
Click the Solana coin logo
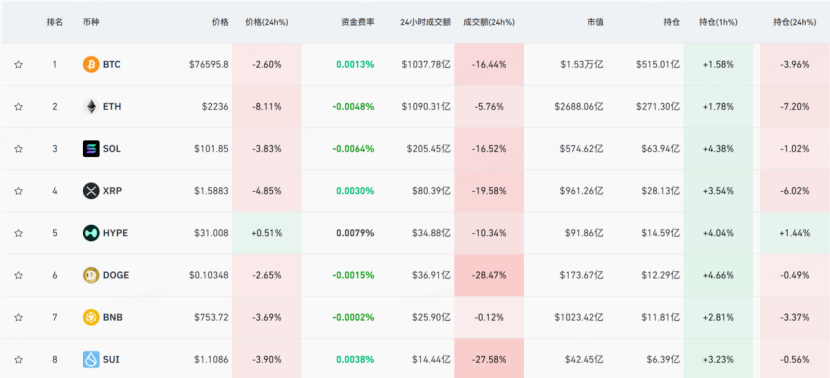[91, 149]
